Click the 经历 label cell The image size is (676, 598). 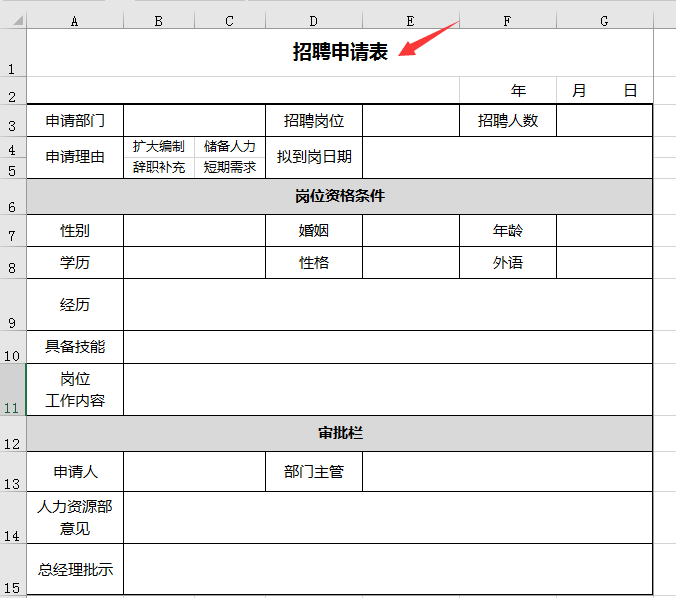point(75,304)
